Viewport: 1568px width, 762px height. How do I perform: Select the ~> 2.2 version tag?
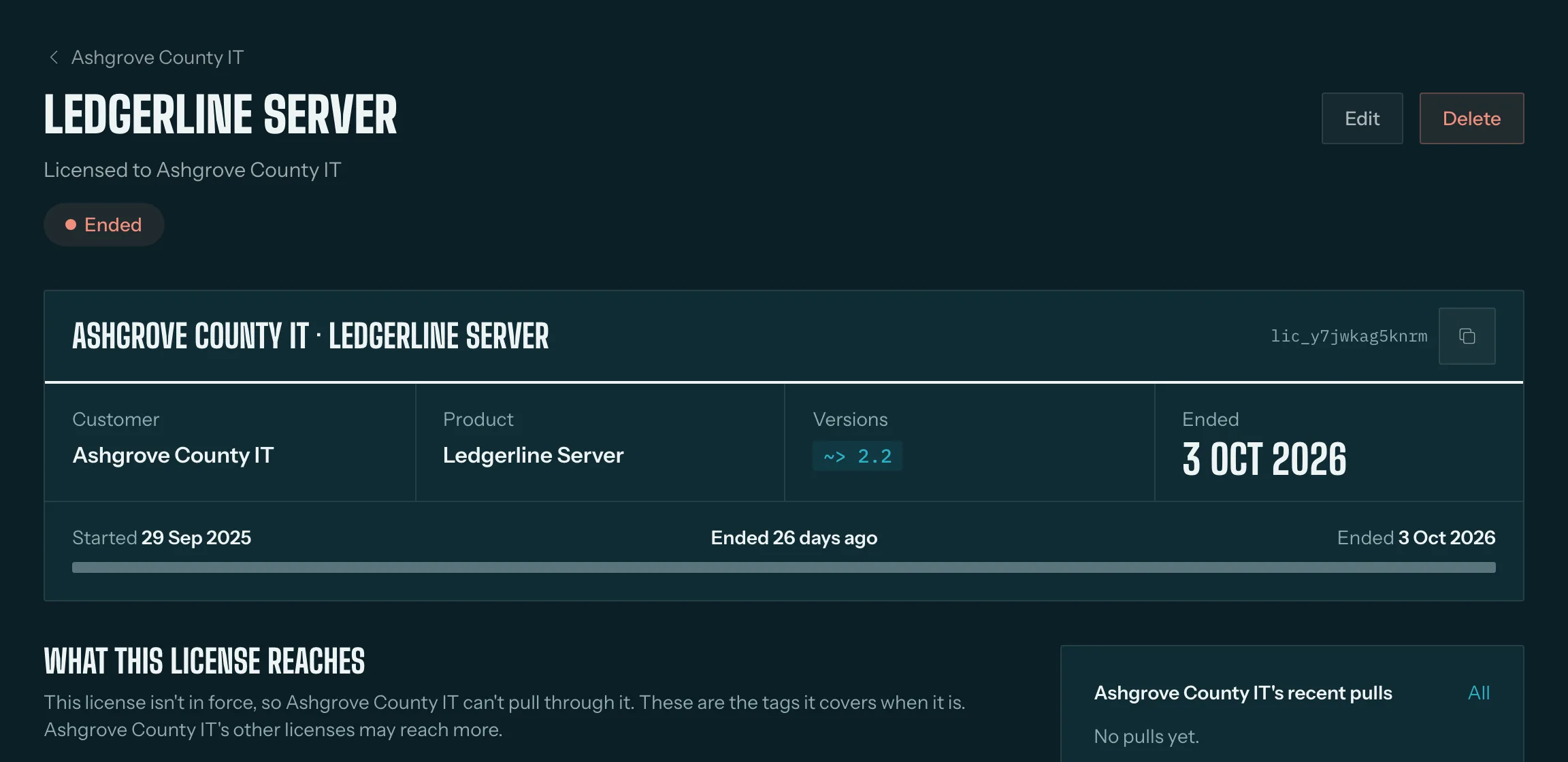click(x=857, y=456)
